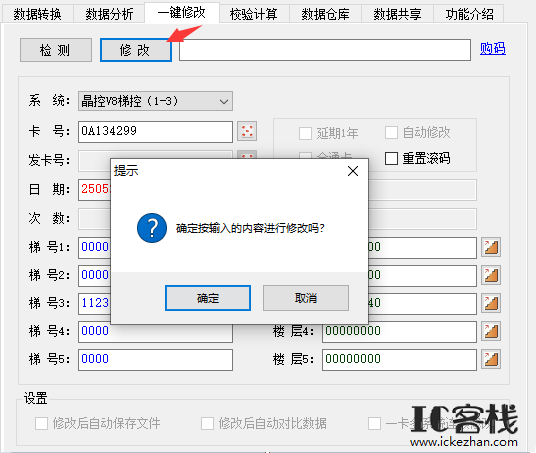
Task: Click the blue question mark dialog icon
Action: point(152,228)
